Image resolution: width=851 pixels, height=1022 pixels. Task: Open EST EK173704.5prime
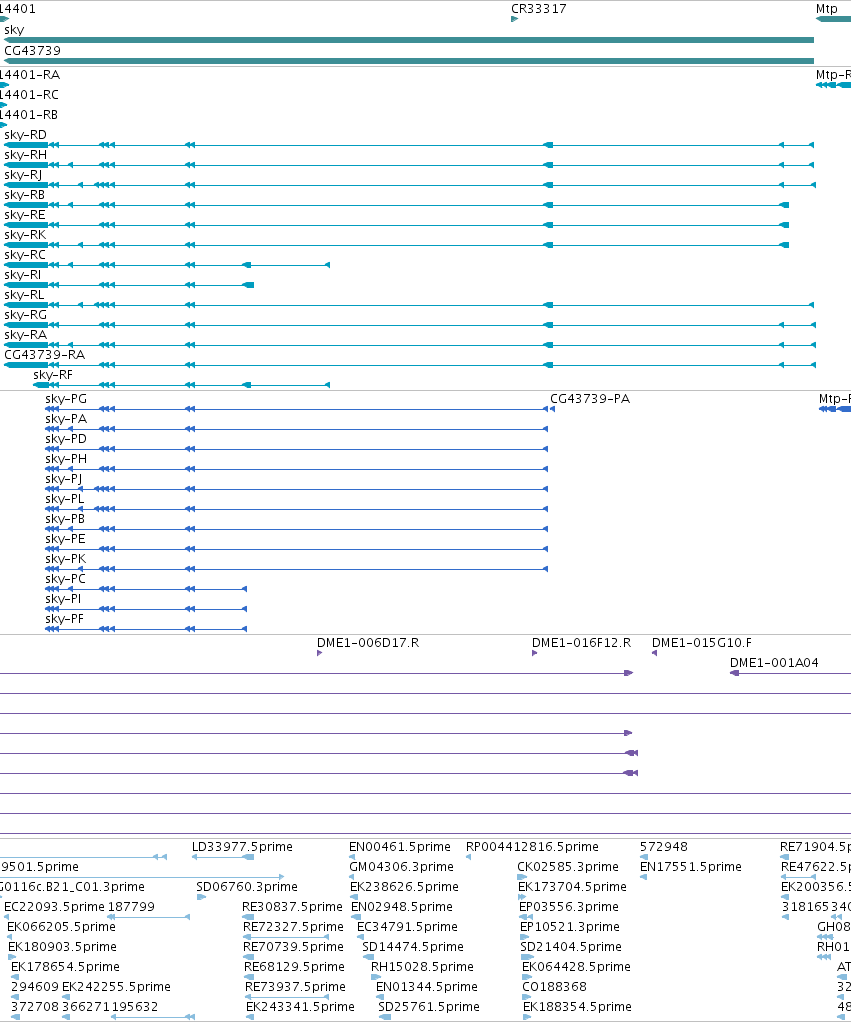coord(572,887)
